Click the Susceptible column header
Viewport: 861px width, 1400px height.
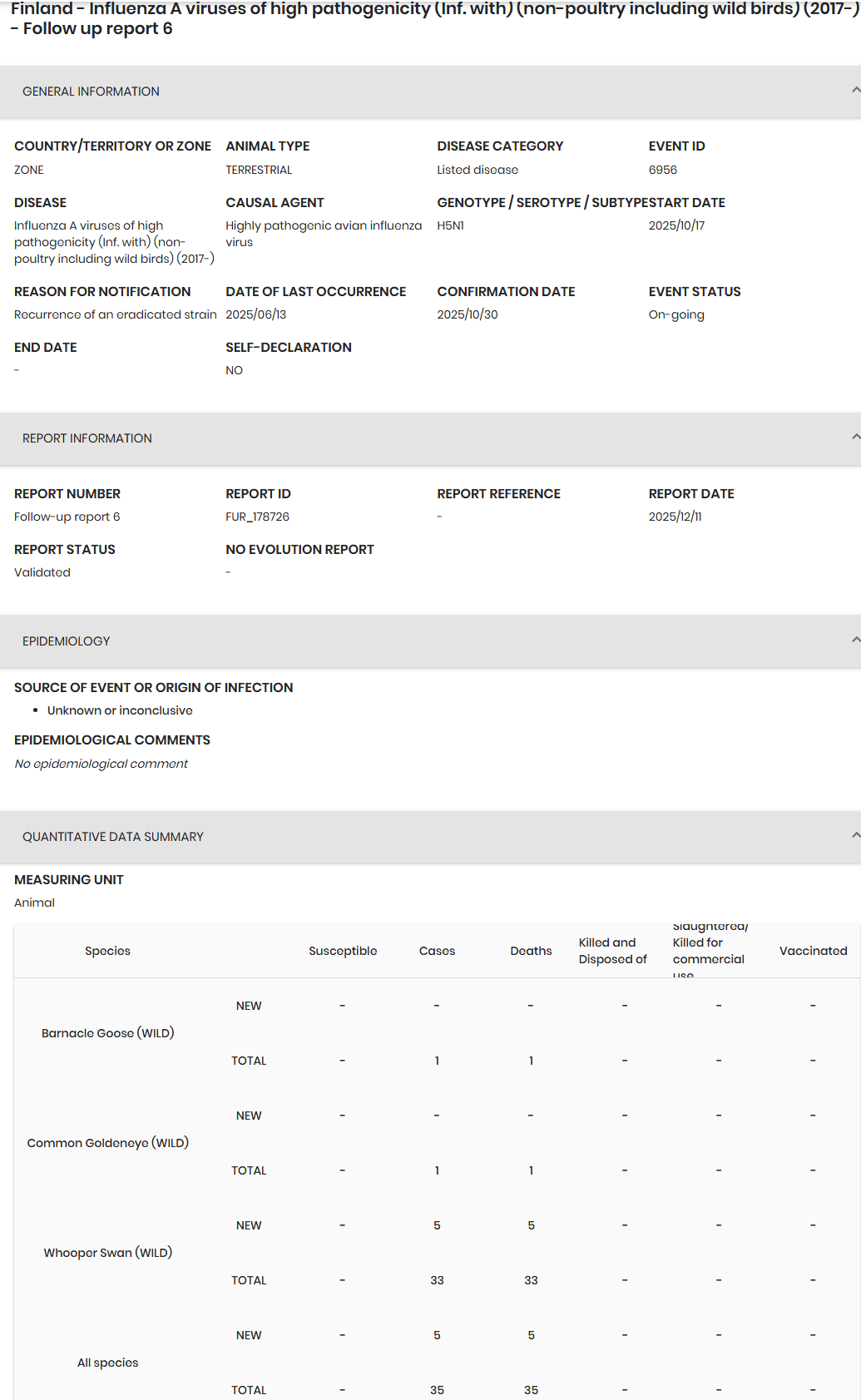tap(343, 951)
